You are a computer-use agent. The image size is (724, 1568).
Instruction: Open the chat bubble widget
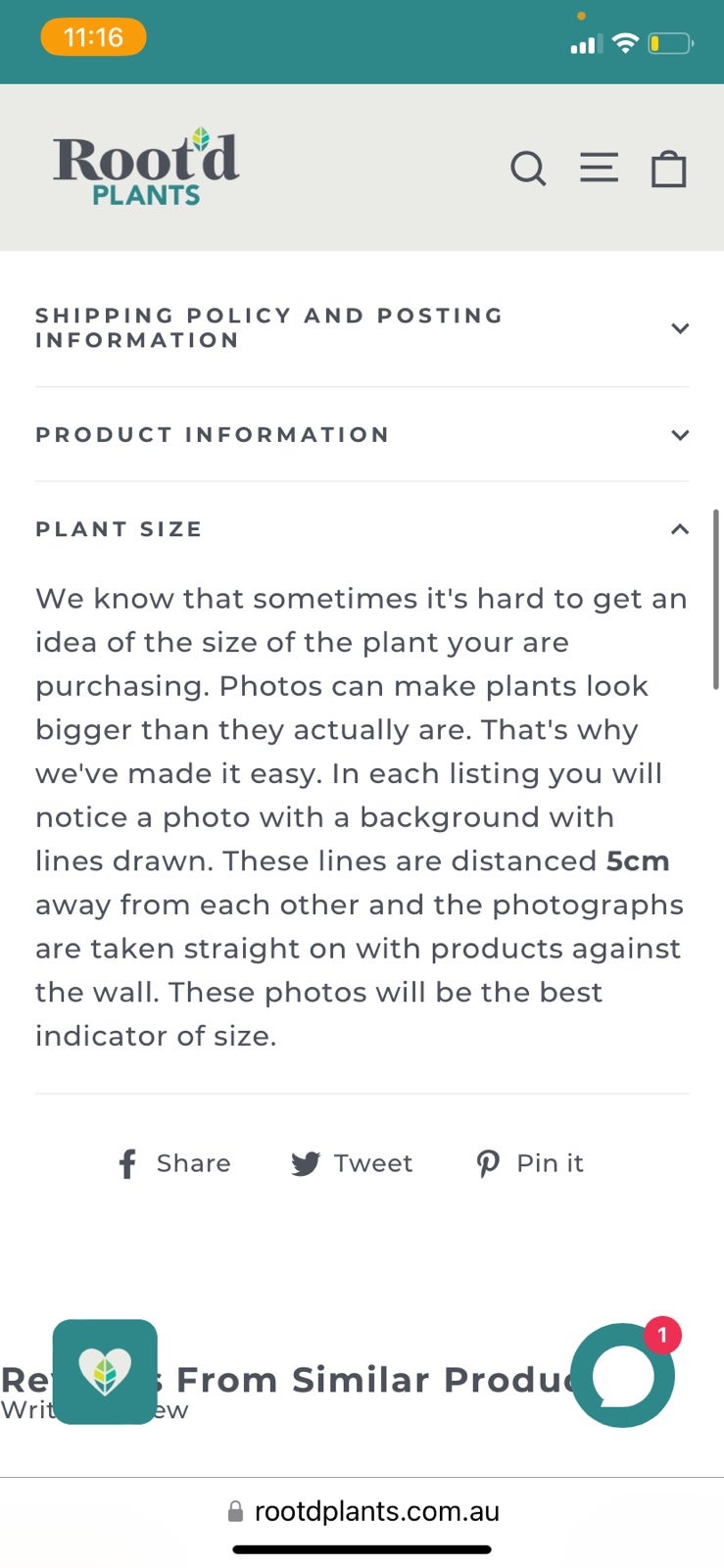[x=622, y=1375]
